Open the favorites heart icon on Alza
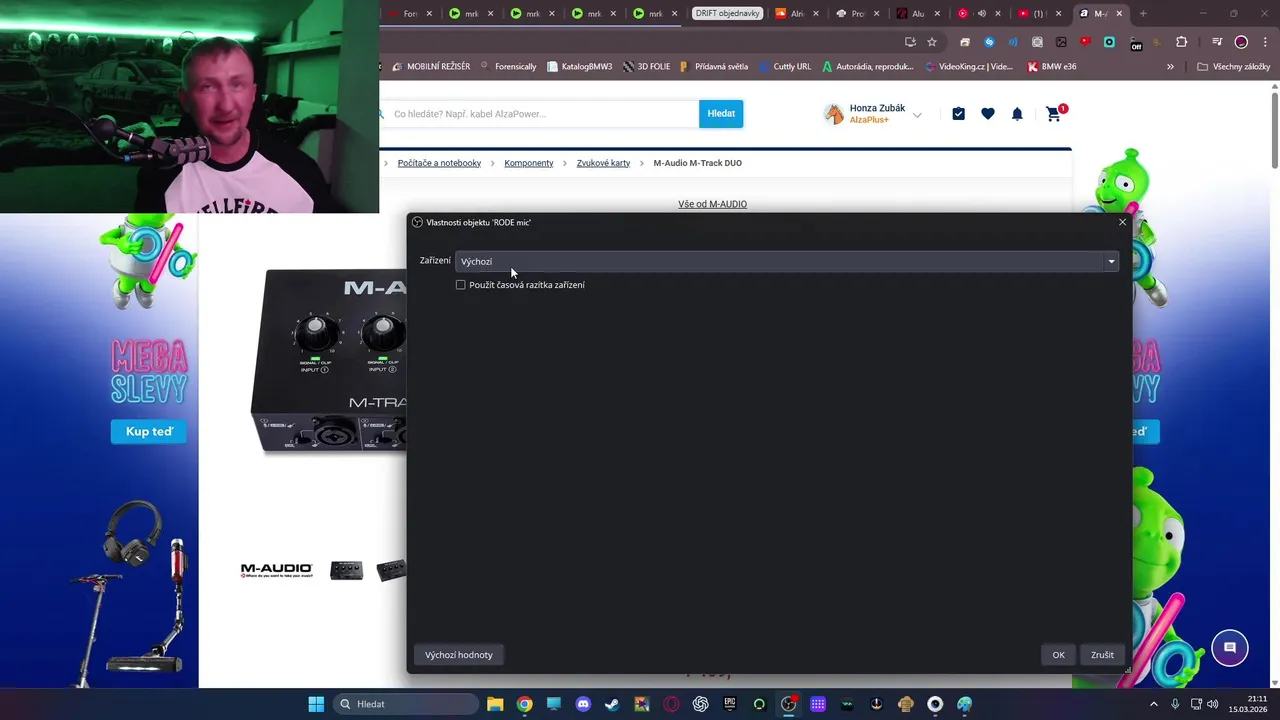 (988, 114)
